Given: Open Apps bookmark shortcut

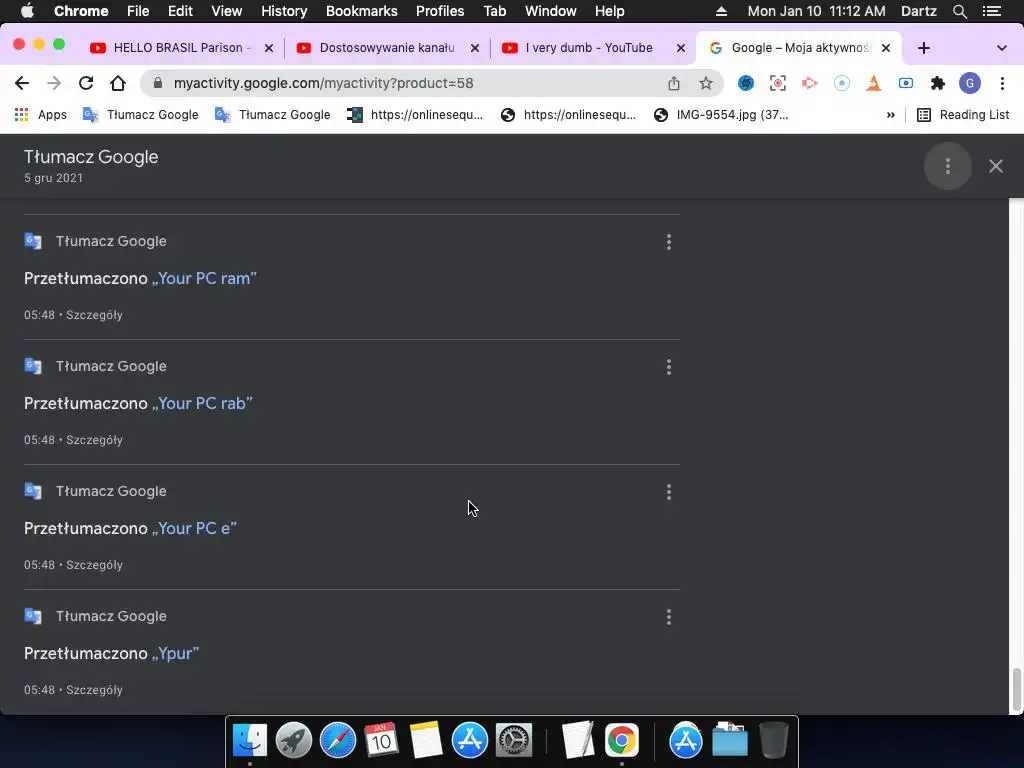Looking at the screenshot, I should (40, 115).
